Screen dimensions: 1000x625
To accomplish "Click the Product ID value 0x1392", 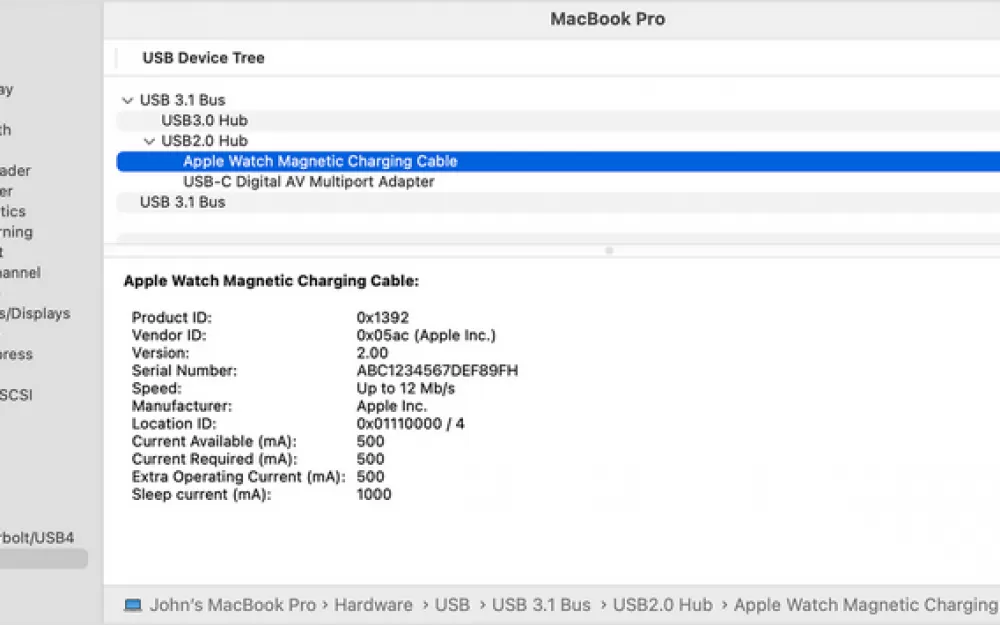I will tap(383, 318).
